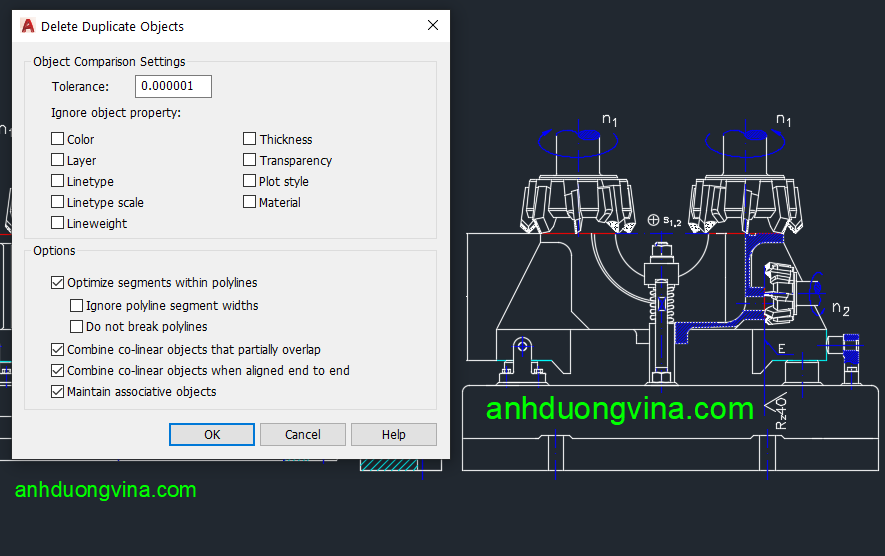Toggle Maintain associative objects checkbox
The height and width of the screenshot is (556, 885).
click(58, 392)
